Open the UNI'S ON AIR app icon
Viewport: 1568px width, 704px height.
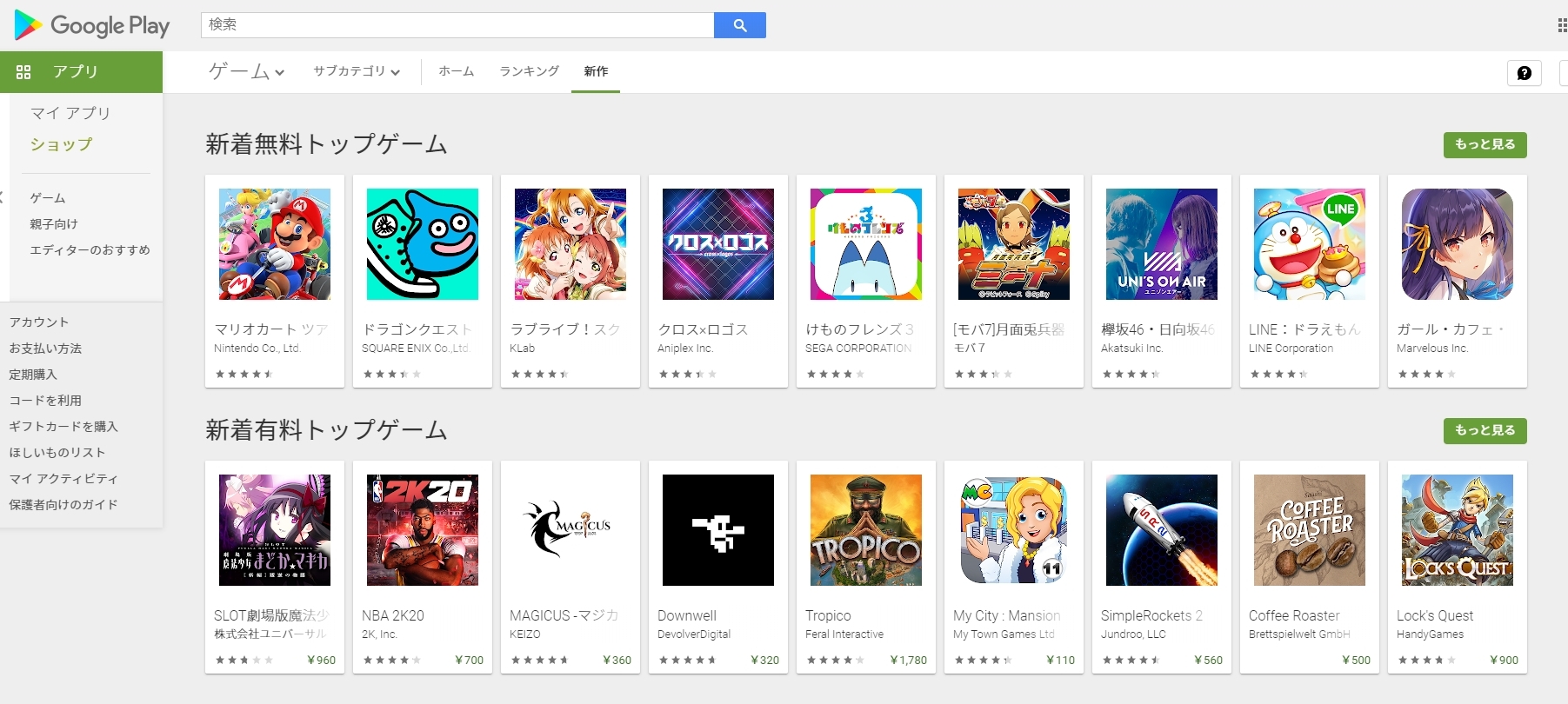[1162, 244]
